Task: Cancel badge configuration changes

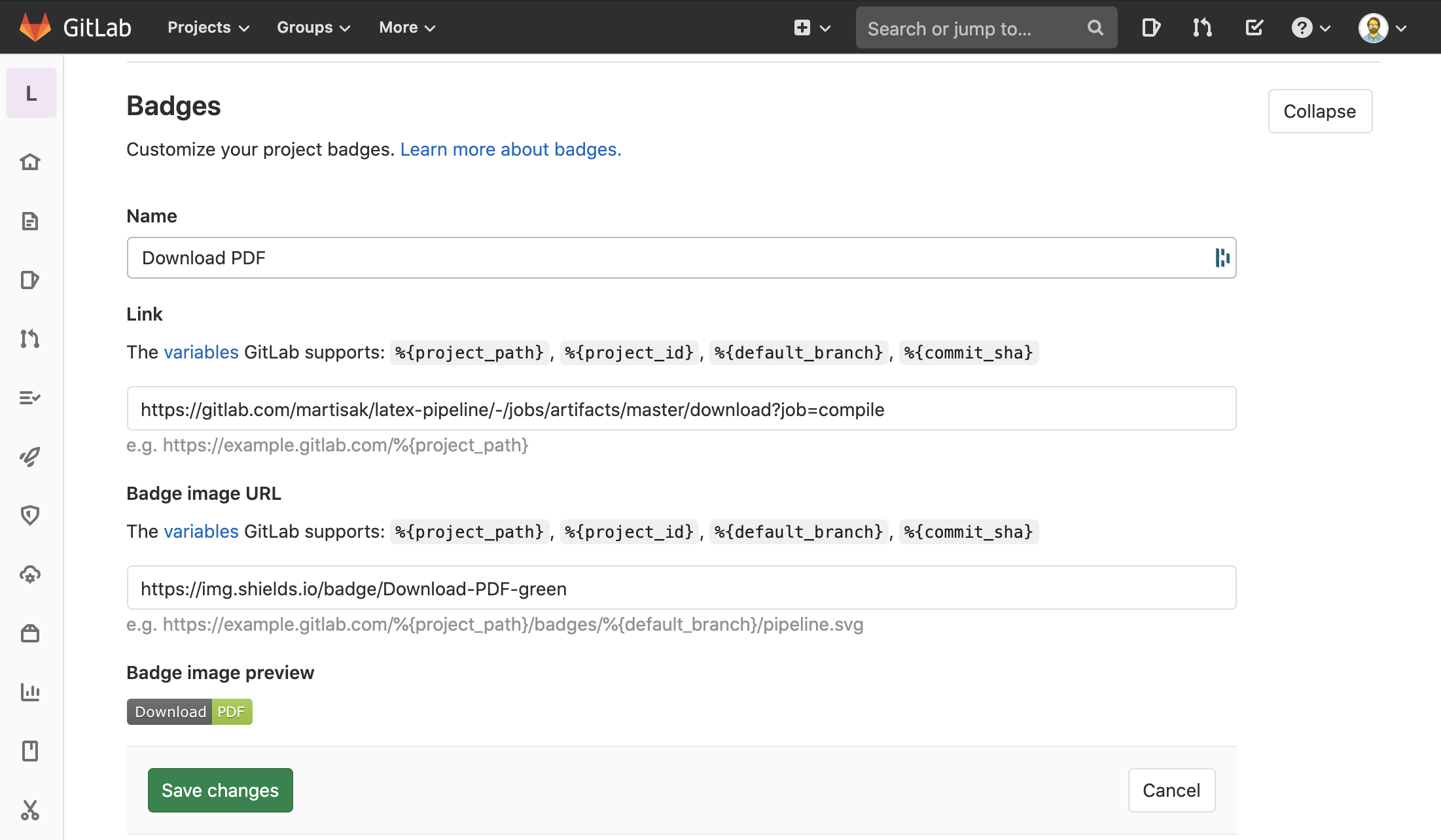Action: click(1171, 790)
